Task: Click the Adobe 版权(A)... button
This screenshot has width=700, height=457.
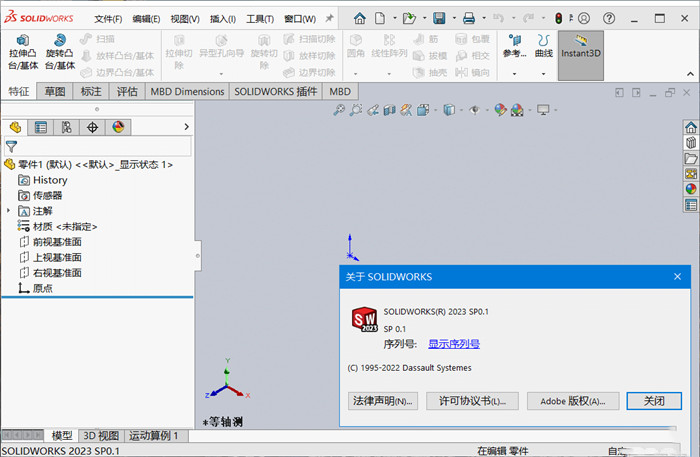Action: pos(573,401)
